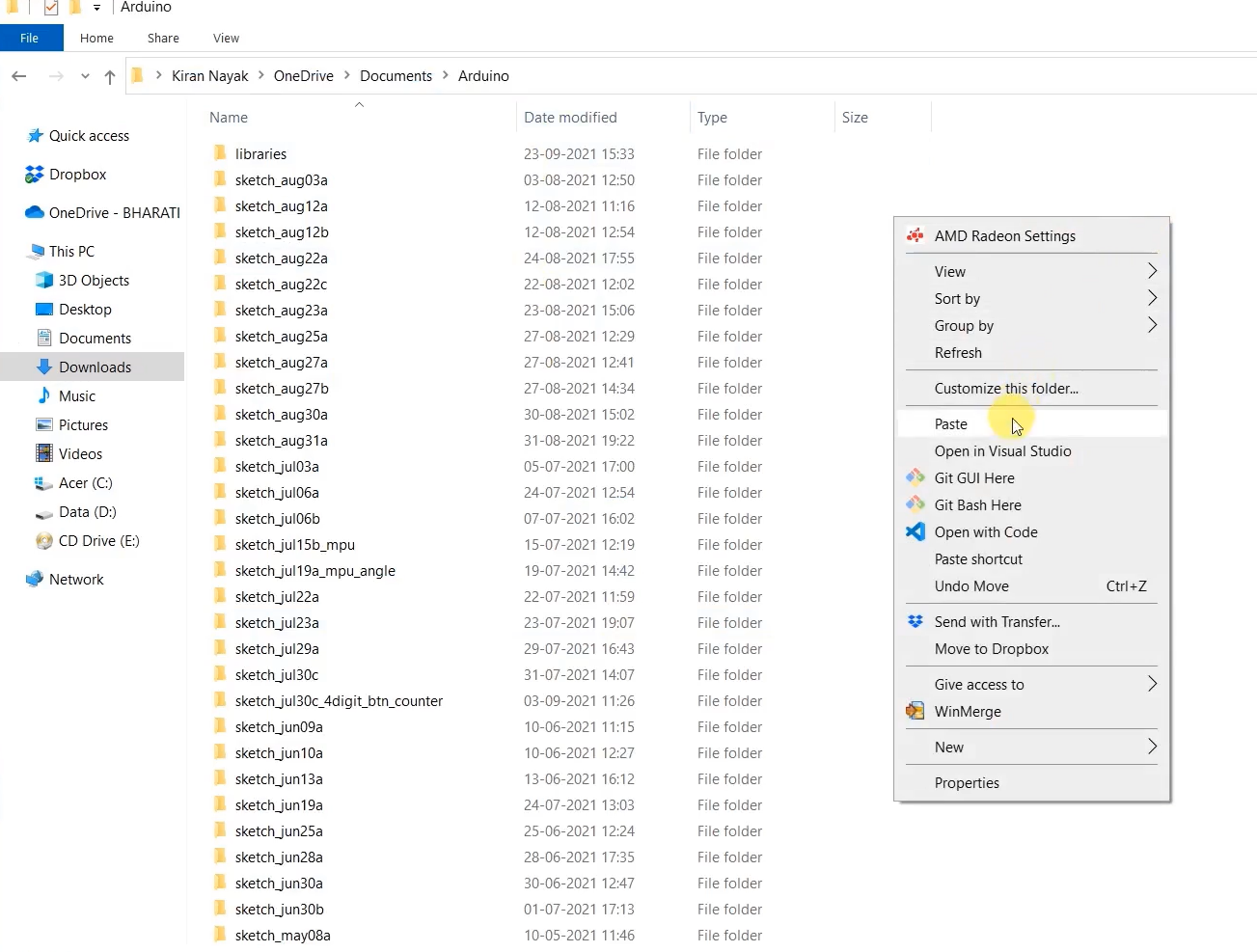Image resolution: width=1257 pixels, height=952 pixels.
Task: Toggle the quick access toolbar checkmark icon
Action: 51,8
